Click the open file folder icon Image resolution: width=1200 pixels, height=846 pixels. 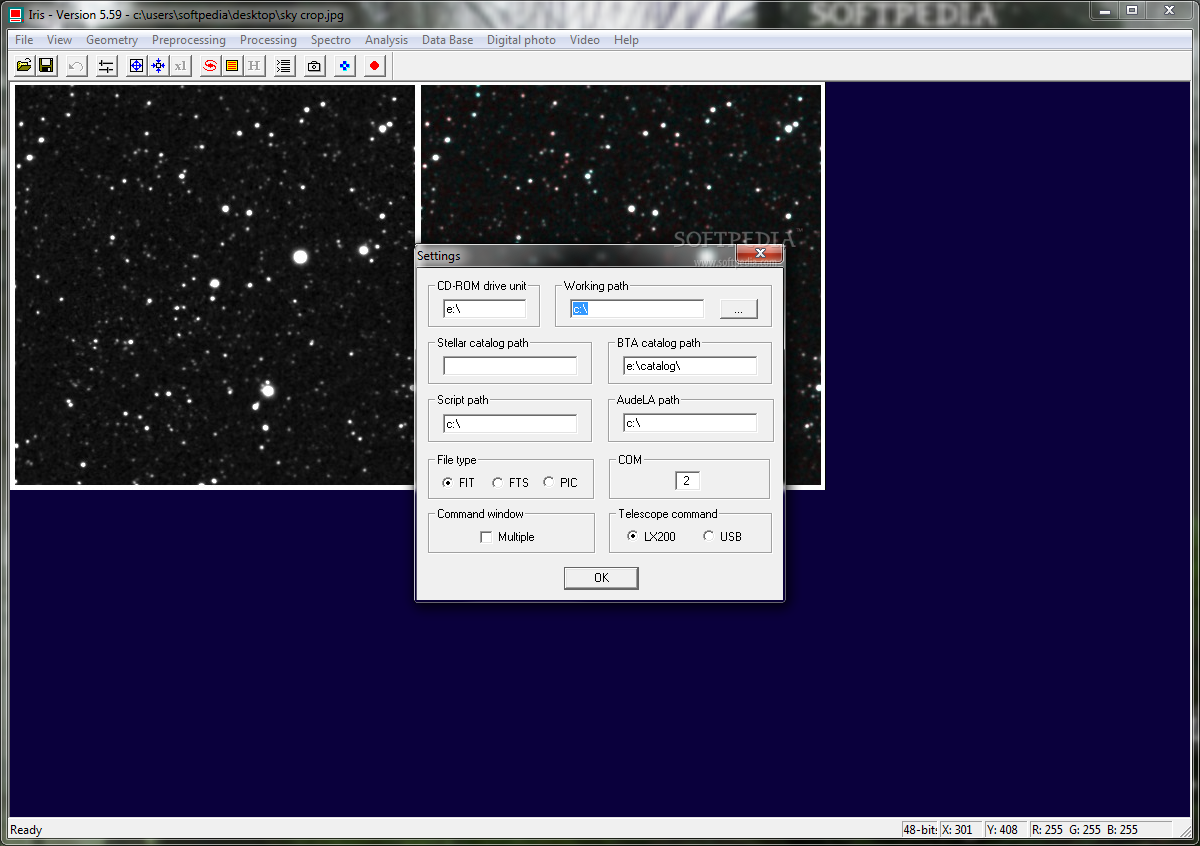click(x=25, y=66)
